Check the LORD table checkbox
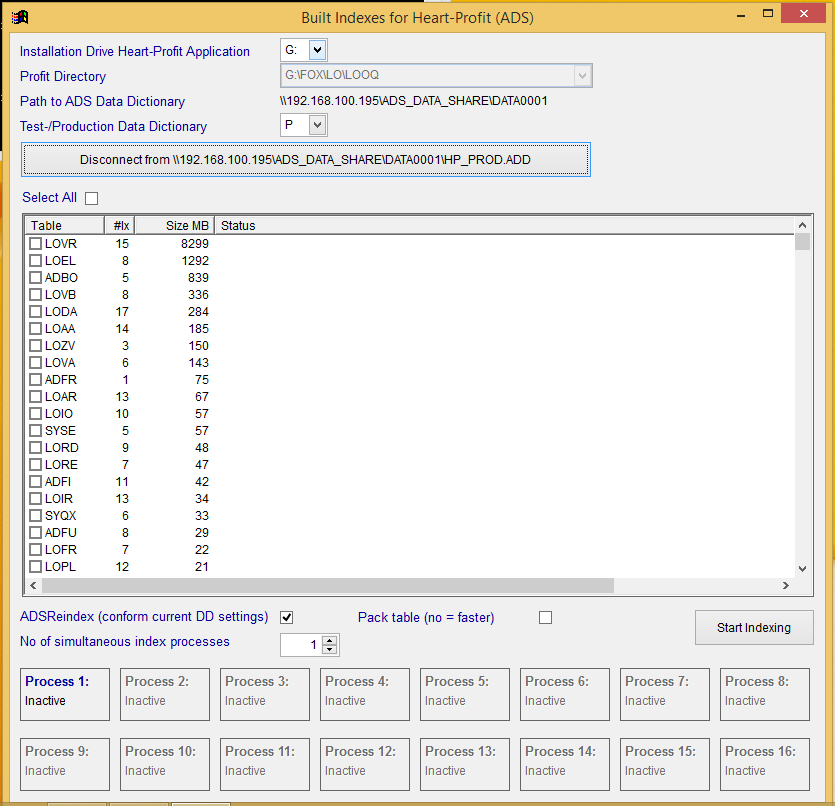 36,448
